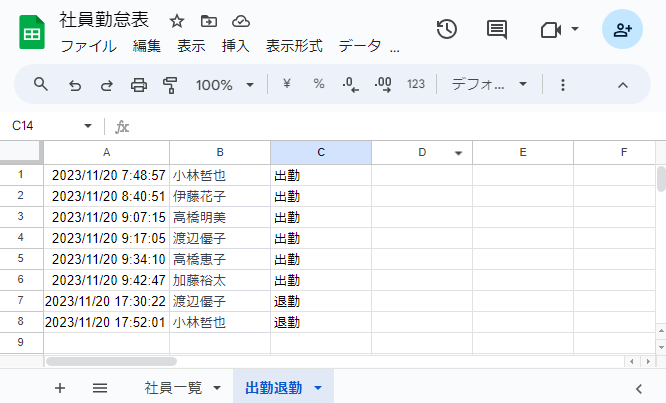Click the document title 社員勤怠表
The width and height of the screenshot is (666, 403).
[x=104, y=20]
